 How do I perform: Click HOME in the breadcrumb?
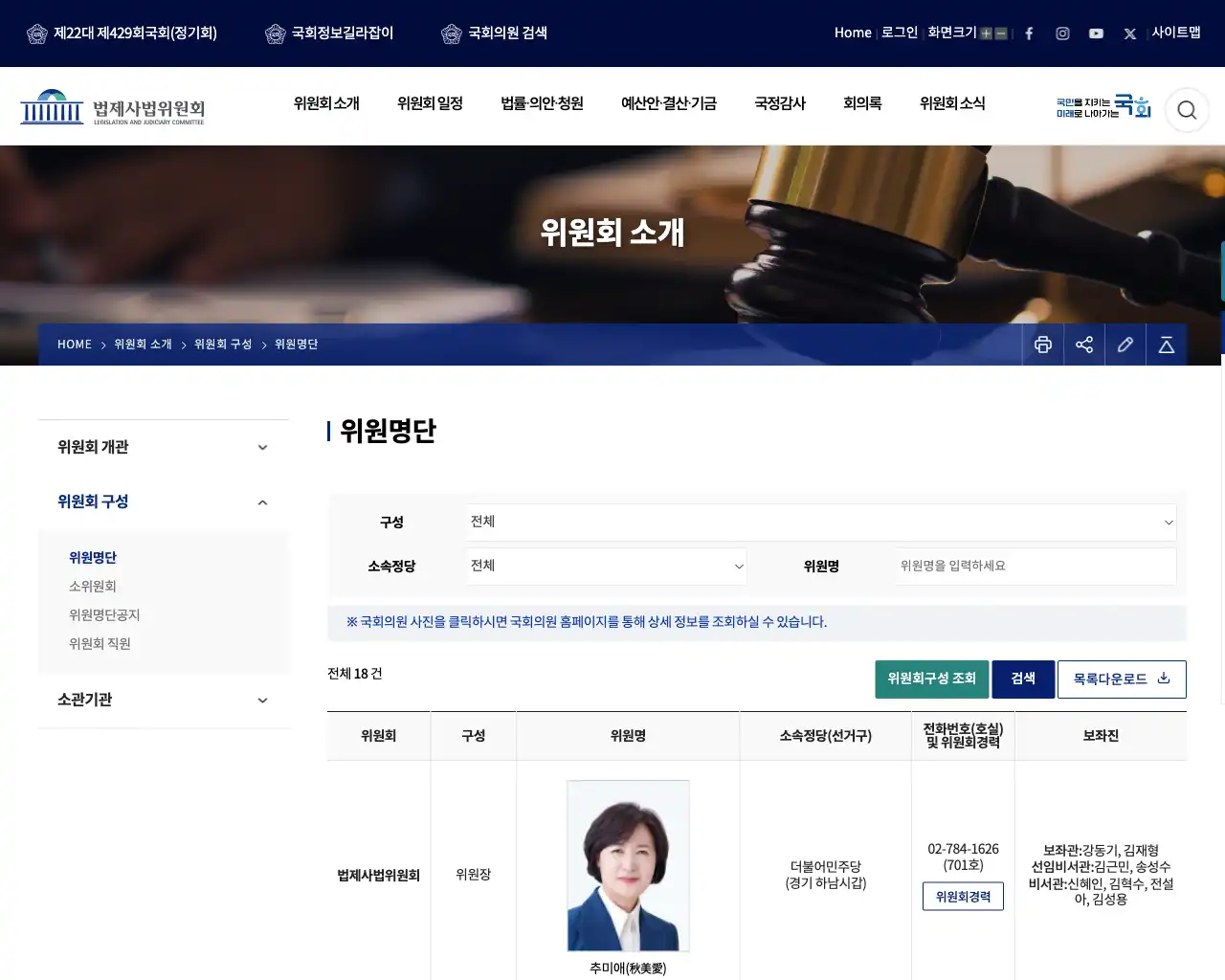(75, 345)
